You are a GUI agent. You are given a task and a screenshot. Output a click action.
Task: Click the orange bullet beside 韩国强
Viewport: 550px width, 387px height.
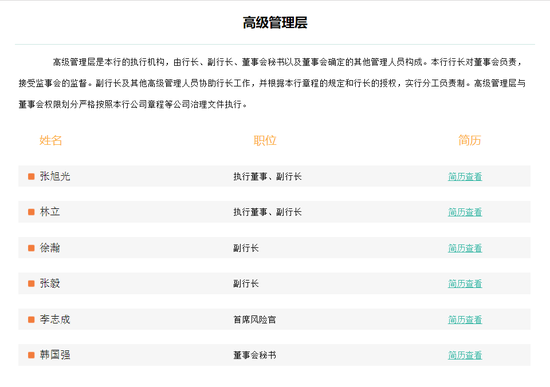(x=31, y=355)
